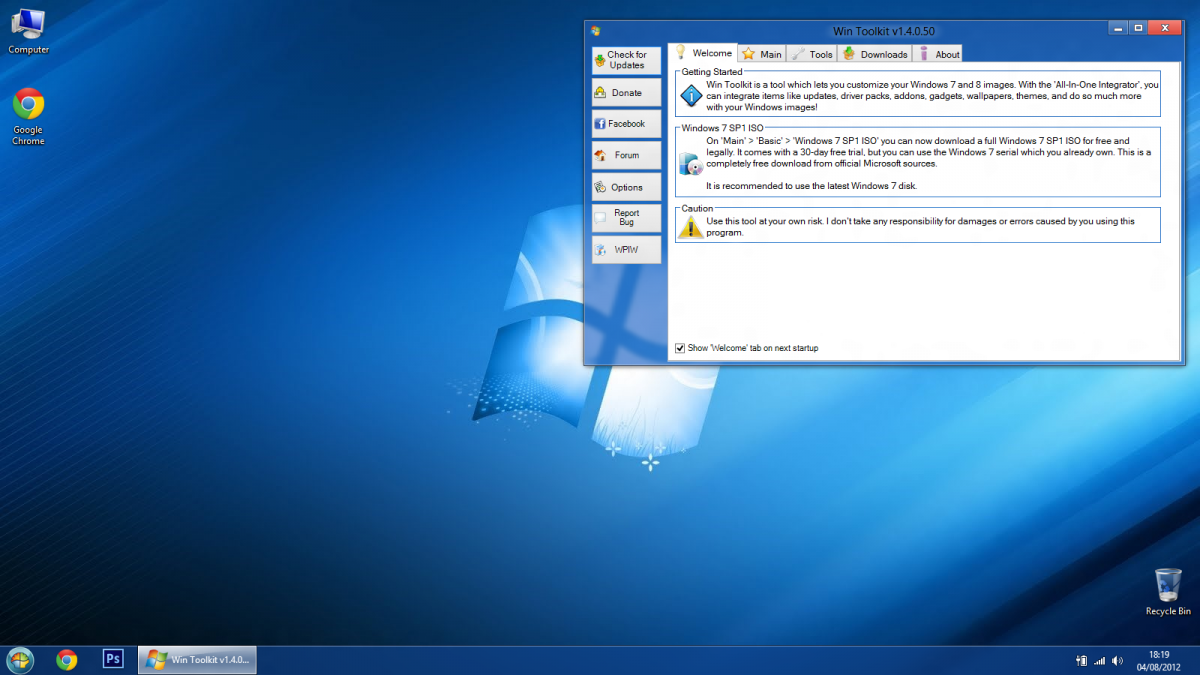Viewport: 1200px width, 675px height.
Task: Open the Facebook page button
Action: click(627, 124)
